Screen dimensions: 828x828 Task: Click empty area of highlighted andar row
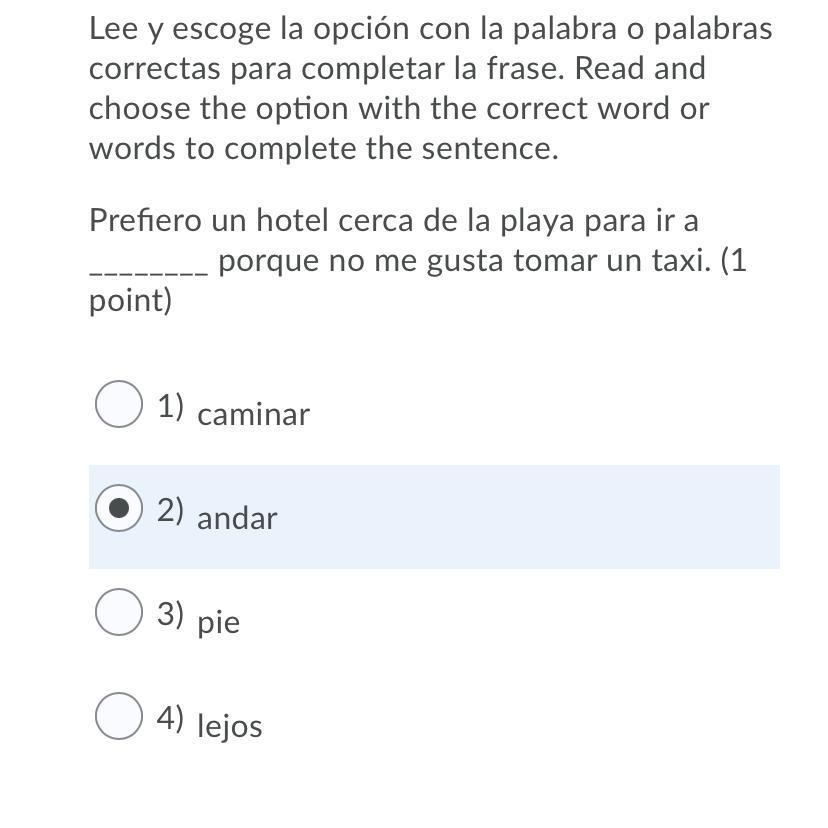click(528, 517)
